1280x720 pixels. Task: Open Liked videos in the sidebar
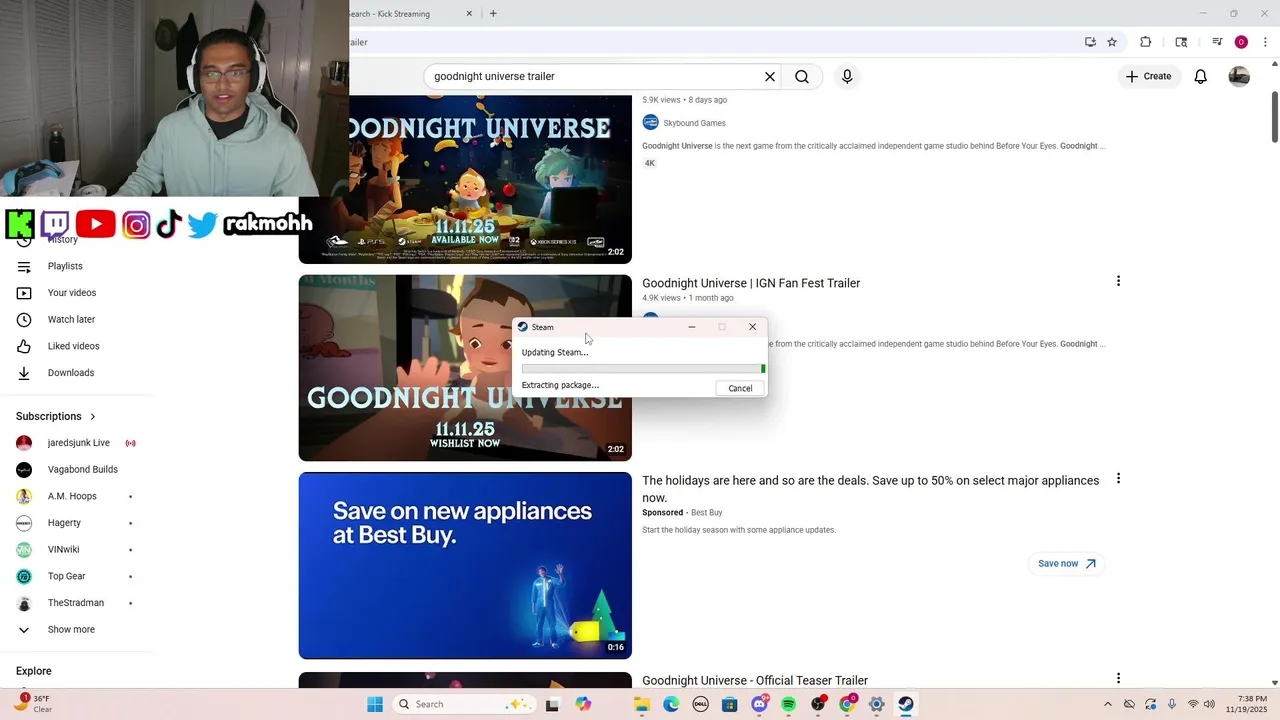pos(73,346)
